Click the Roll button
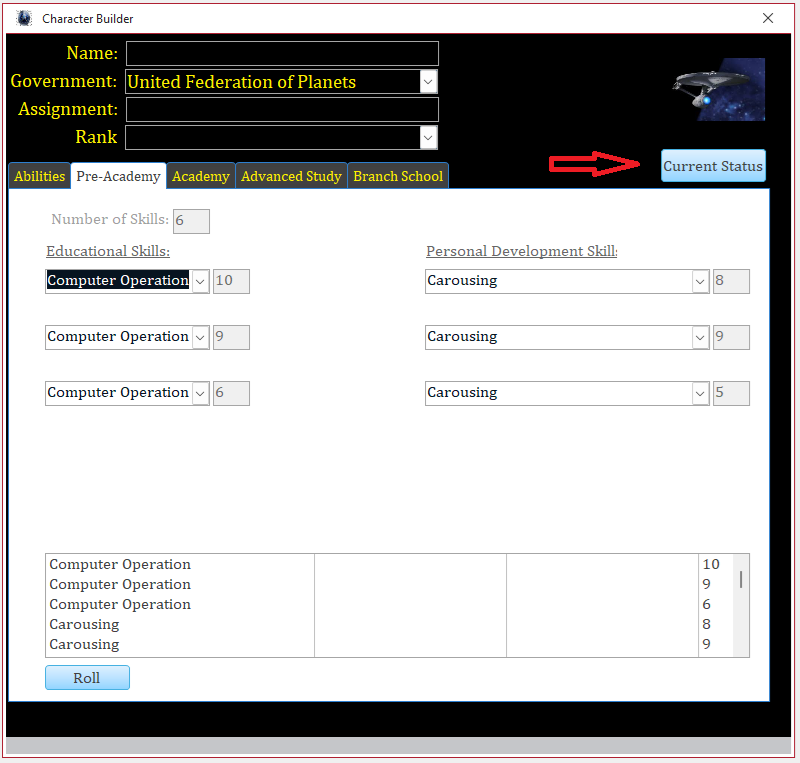The width and height of the screenshot is (800, 763). (87, 678)
